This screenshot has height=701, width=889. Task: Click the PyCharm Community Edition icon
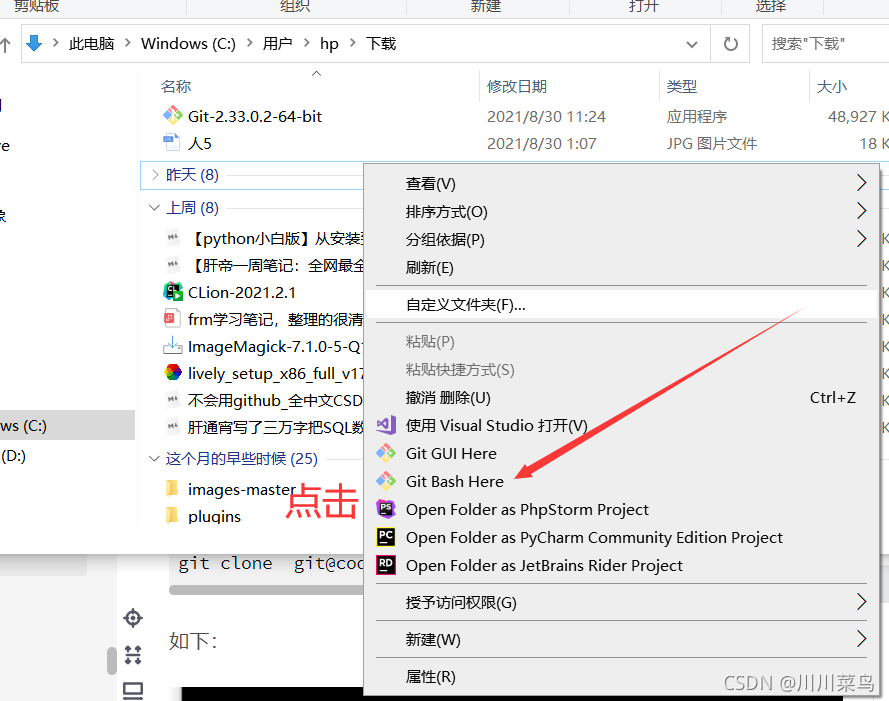coord(386,537)
